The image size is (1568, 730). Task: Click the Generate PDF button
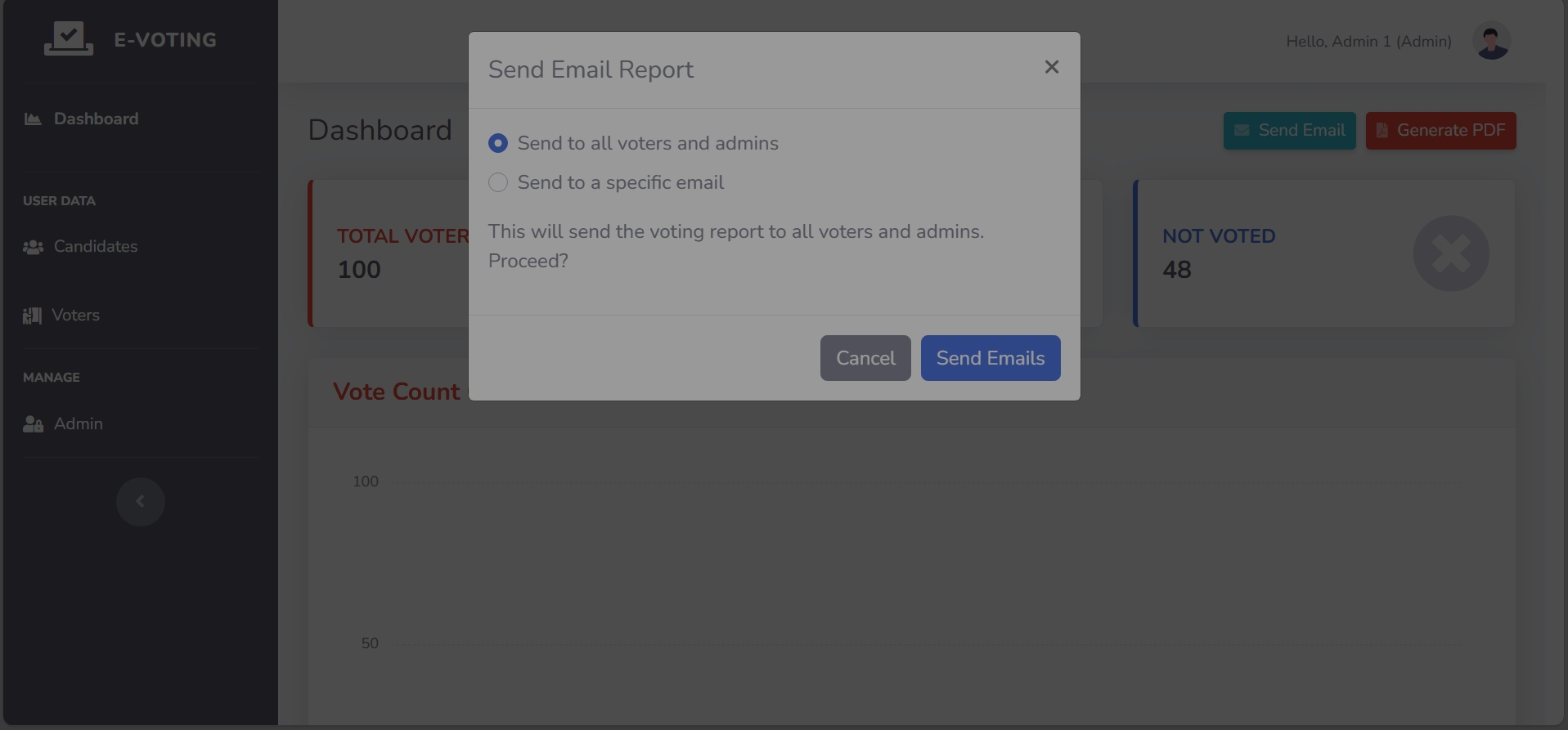click(x=1440, y=131)
